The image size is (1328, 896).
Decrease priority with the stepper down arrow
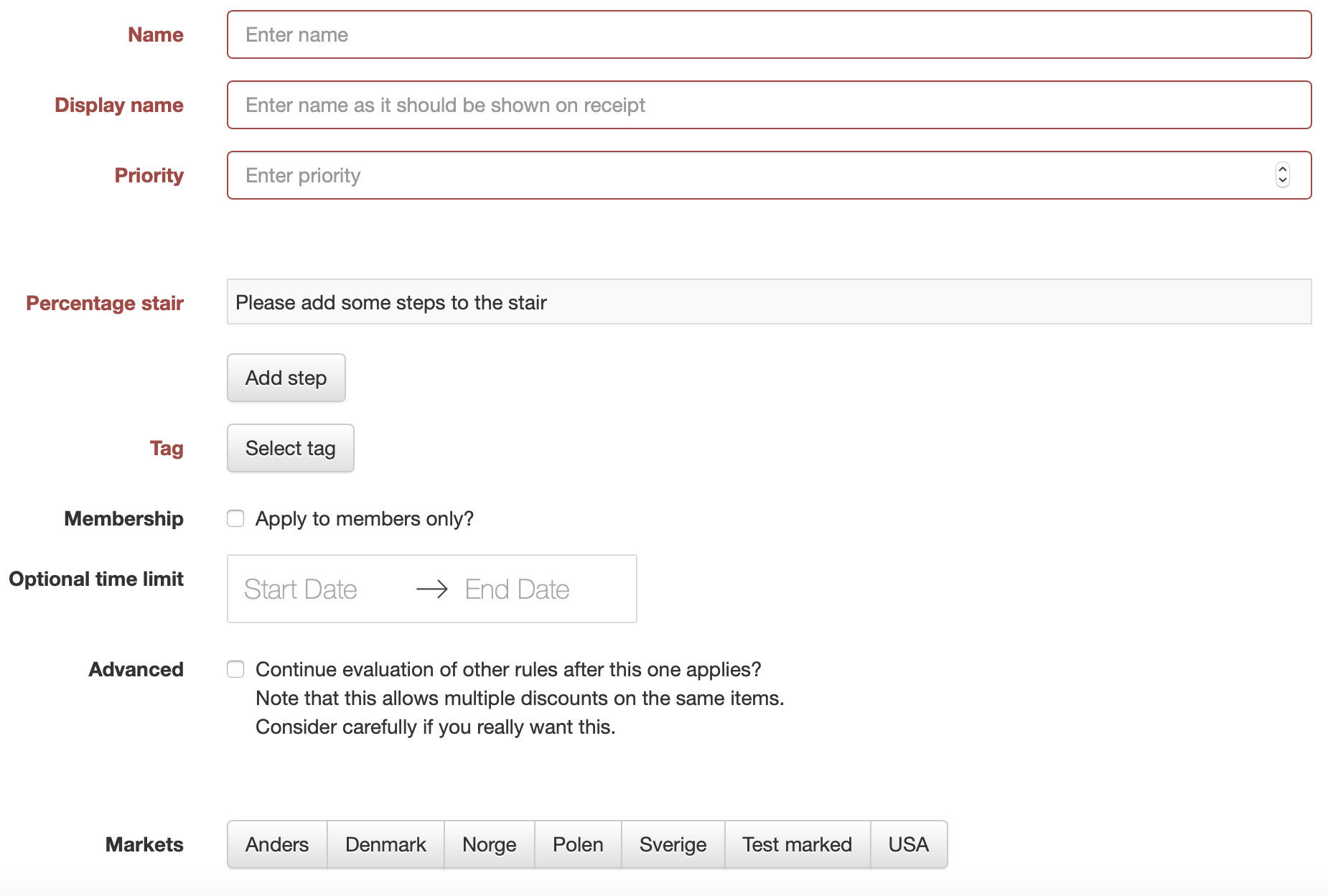(1282, 181)
